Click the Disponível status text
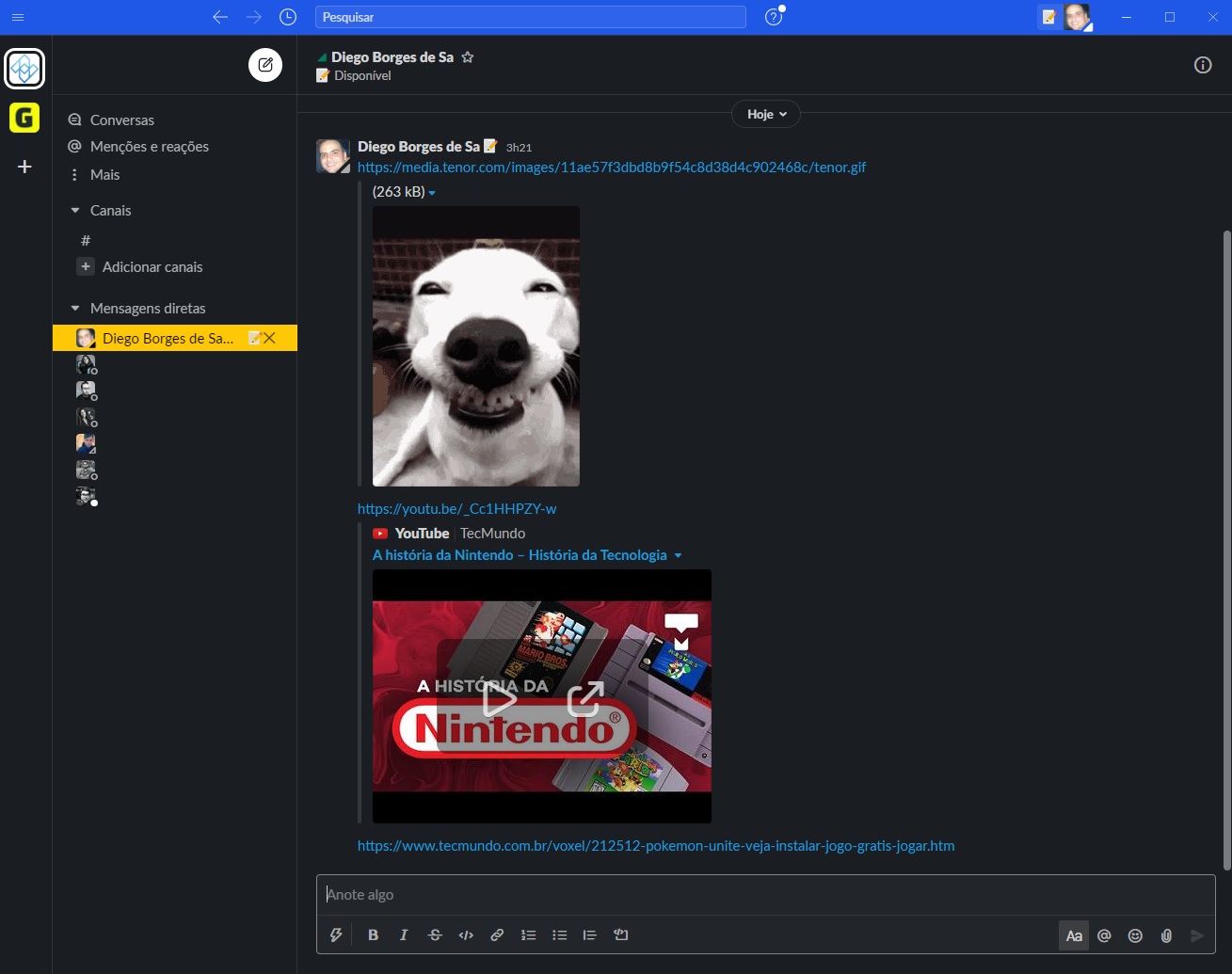This screenshot has height=974, width=1232. 362,76
